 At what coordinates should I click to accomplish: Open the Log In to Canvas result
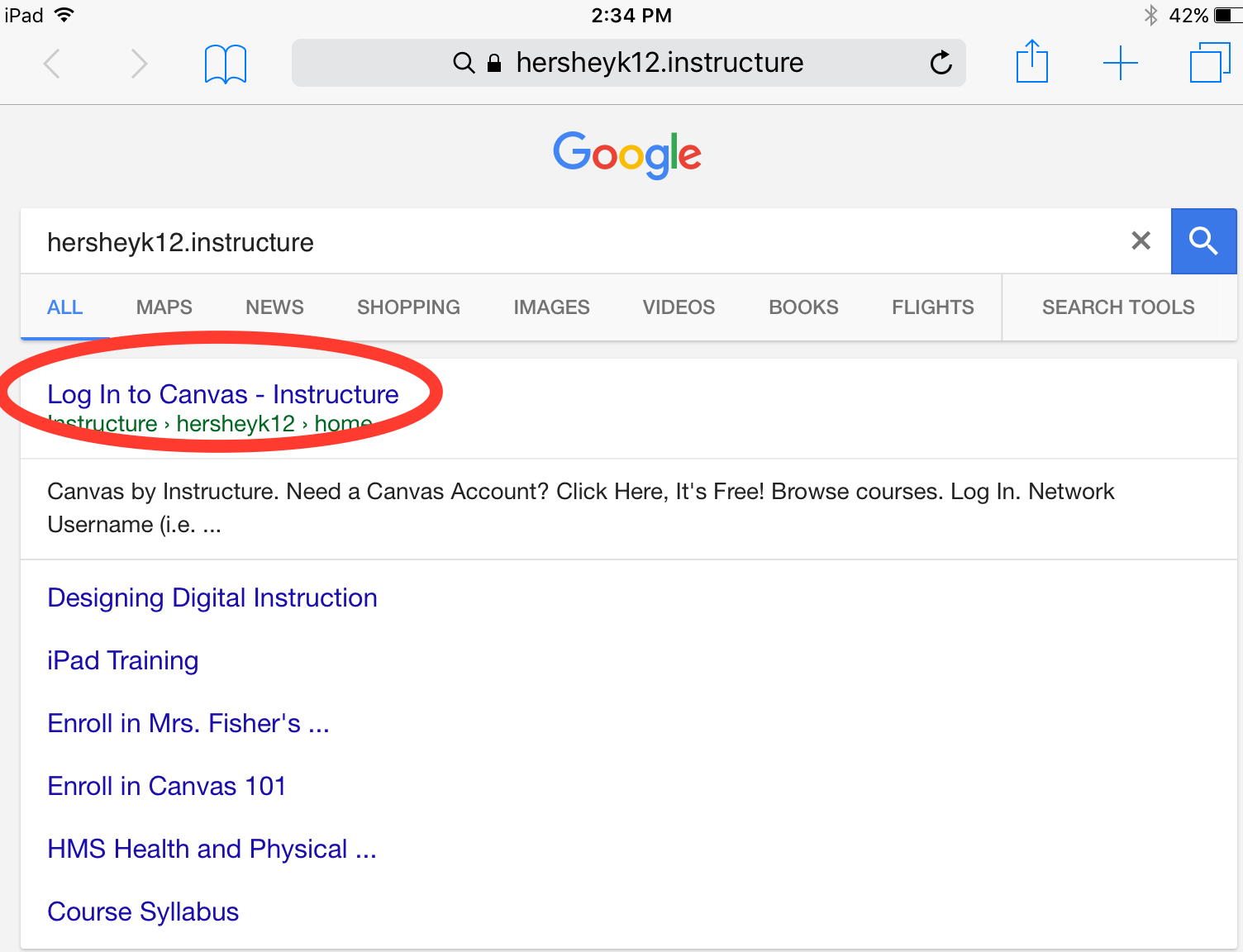tap(223, 395)
